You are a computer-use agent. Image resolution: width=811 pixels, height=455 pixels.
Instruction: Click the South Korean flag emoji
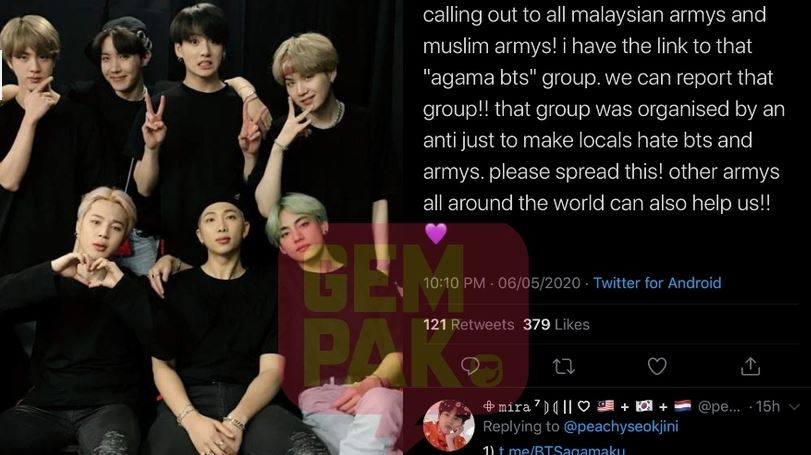(x=644, y=406)
